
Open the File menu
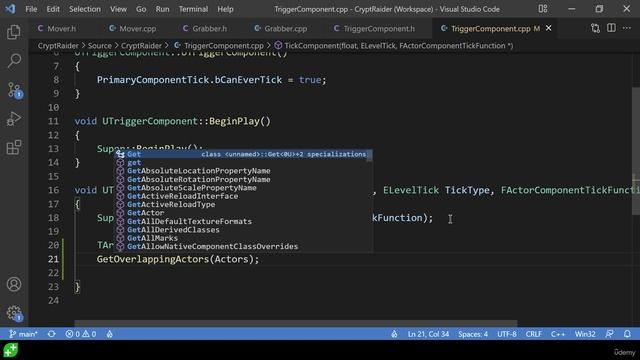pos(31,9)
